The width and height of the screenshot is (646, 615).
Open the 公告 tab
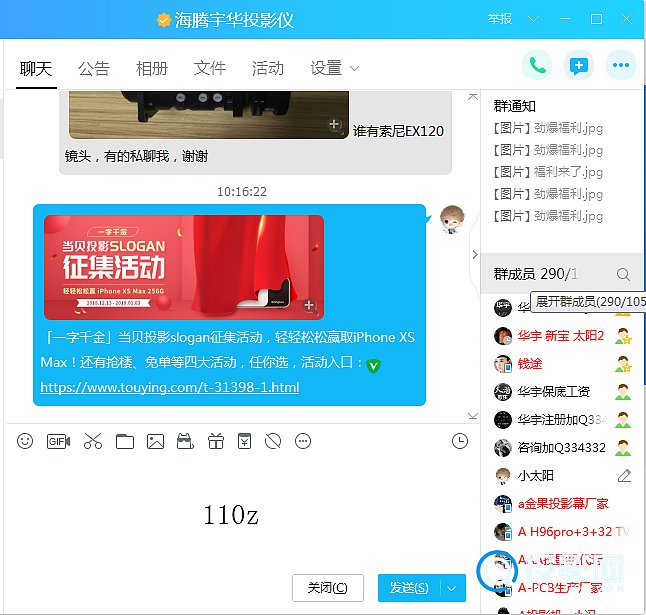pos(94,68)
